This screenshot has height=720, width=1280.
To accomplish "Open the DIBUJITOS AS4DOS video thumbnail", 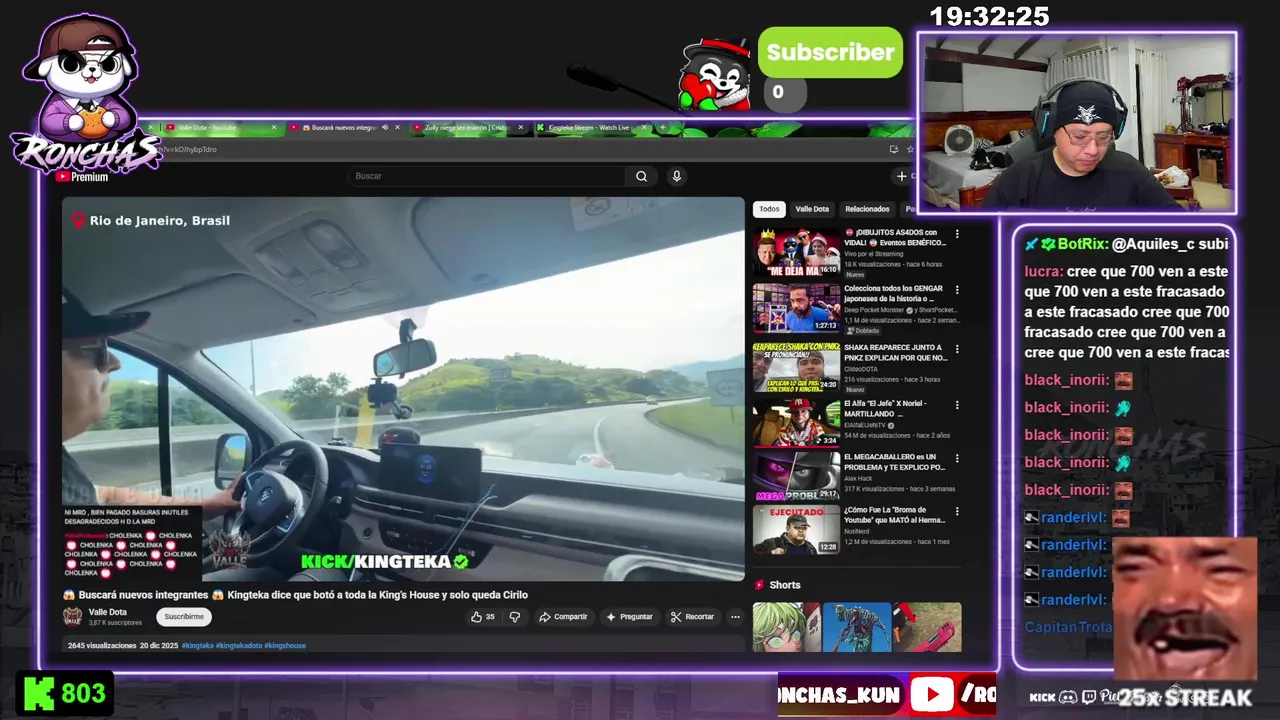I will coord(796,253).
